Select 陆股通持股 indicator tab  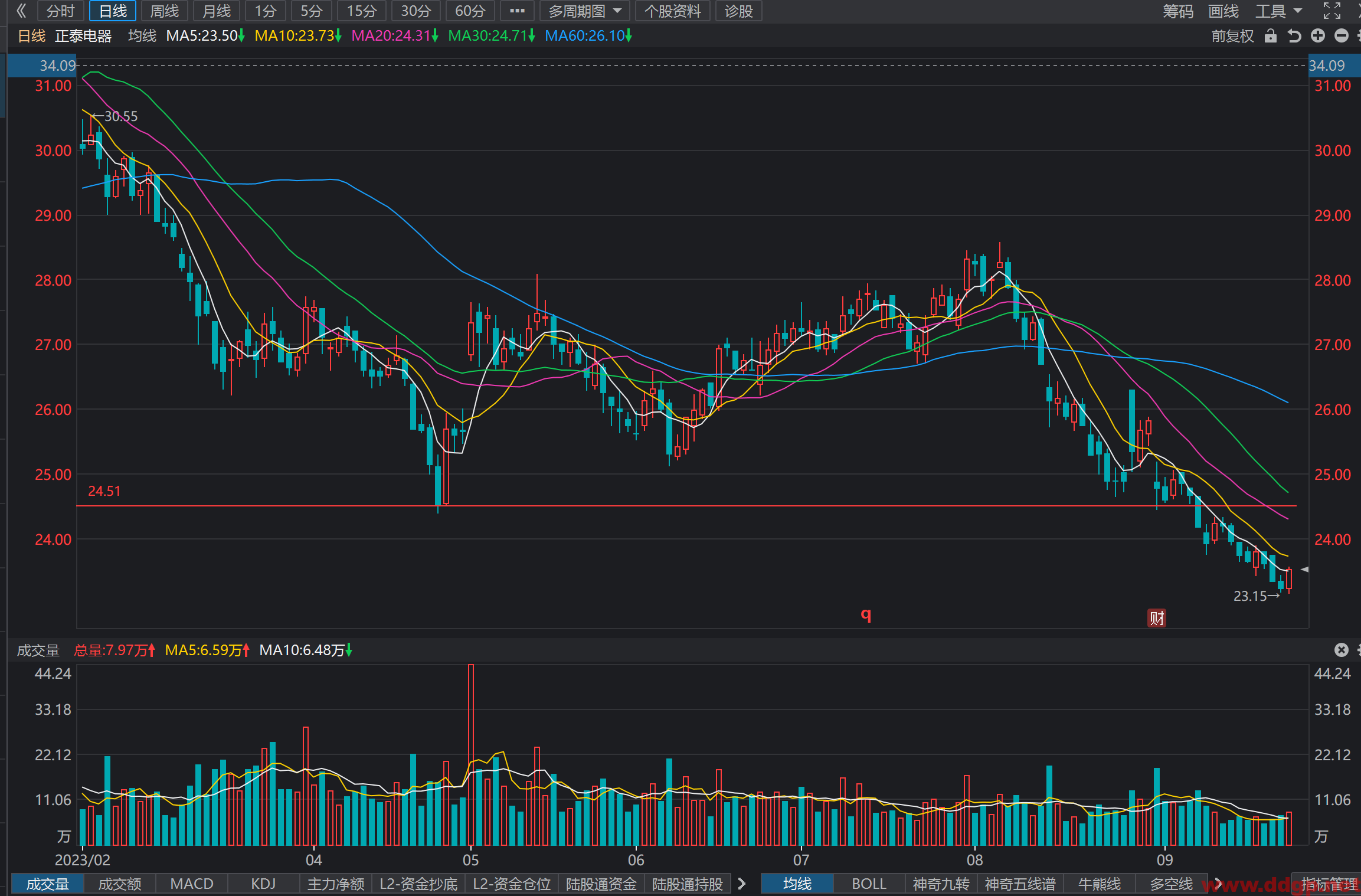click(688, 884)
